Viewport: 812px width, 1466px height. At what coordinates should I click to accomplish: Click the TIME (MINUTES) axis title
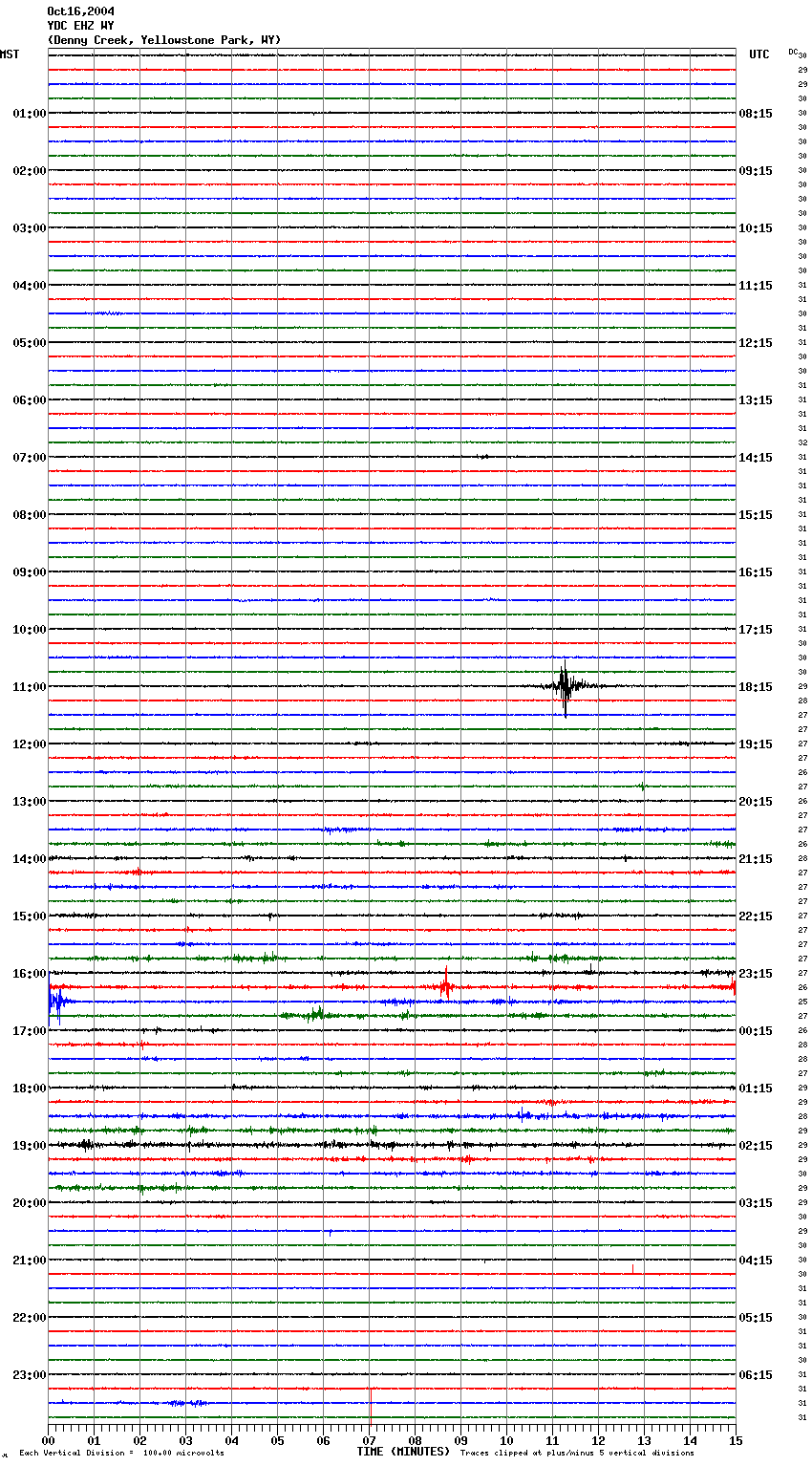point(403,1452)
